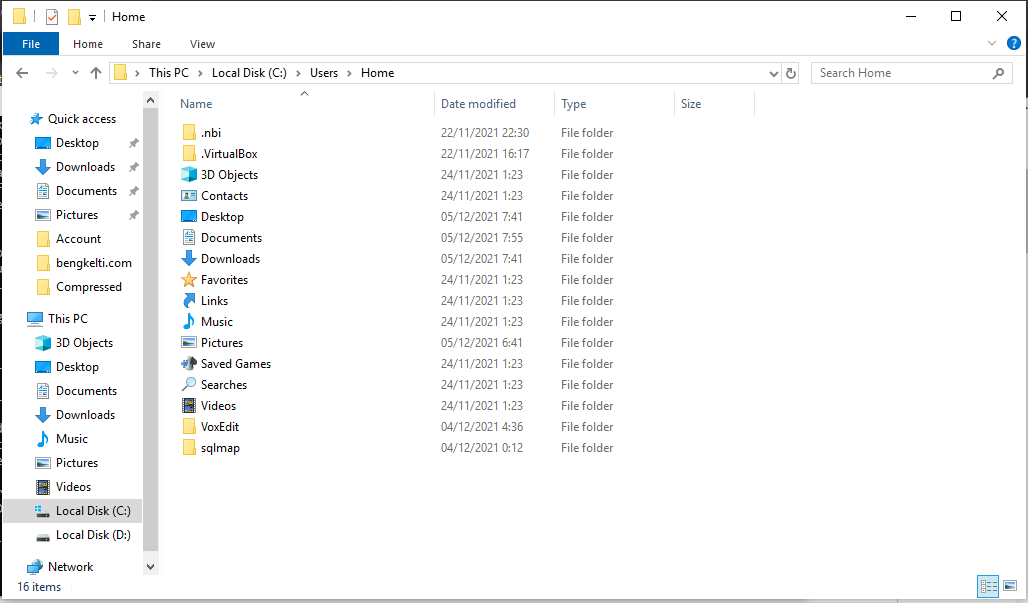Select Local Disk (C:) in navigation pane
Image resolution: width=1028 pixels, height=603 pixels.
tap(93, 511)
